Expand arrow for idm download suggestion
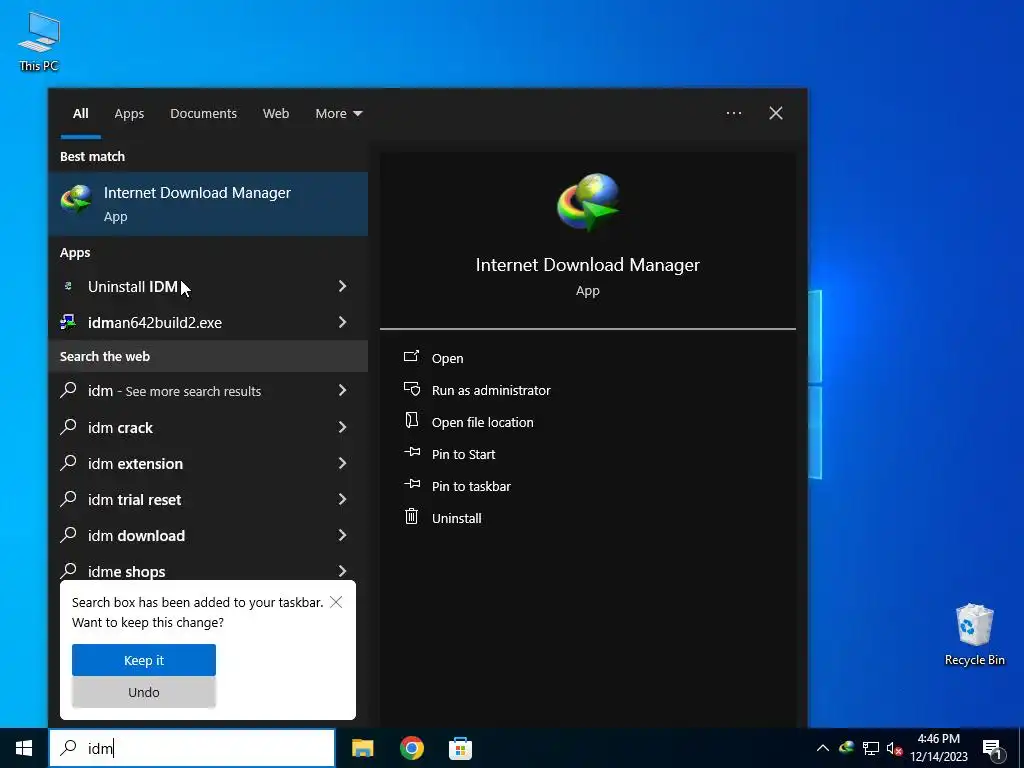Image resolution: width=1024 pixels, height=768 pixels. point(342,535)
